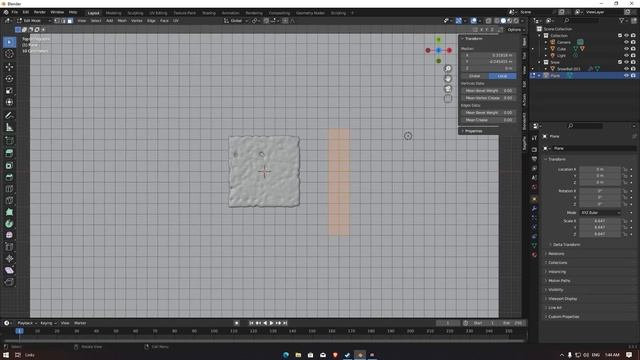Toggle the Snow collection exclude checkbox
The height and width of the screenshot is (360, 640).
coord(620,62)
